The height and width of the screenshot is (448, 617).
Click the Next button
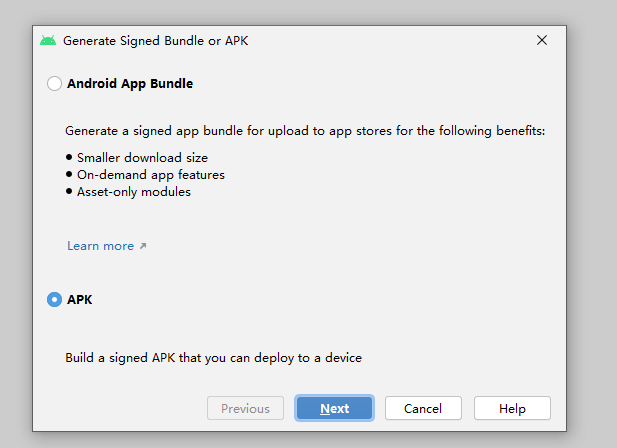(334, 408)
